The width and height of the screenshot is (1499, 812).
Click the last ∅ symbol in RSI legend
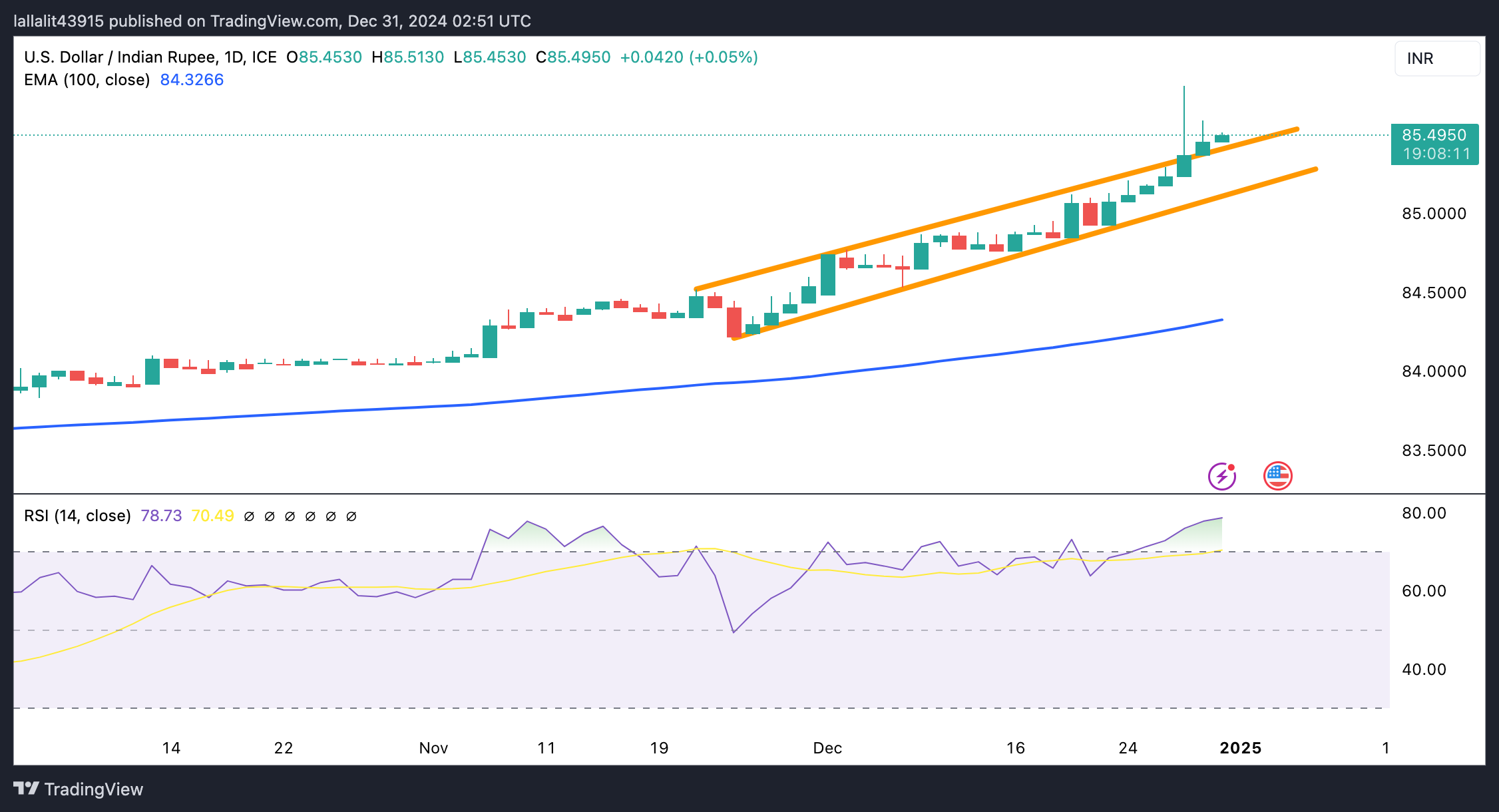point(351,516)
